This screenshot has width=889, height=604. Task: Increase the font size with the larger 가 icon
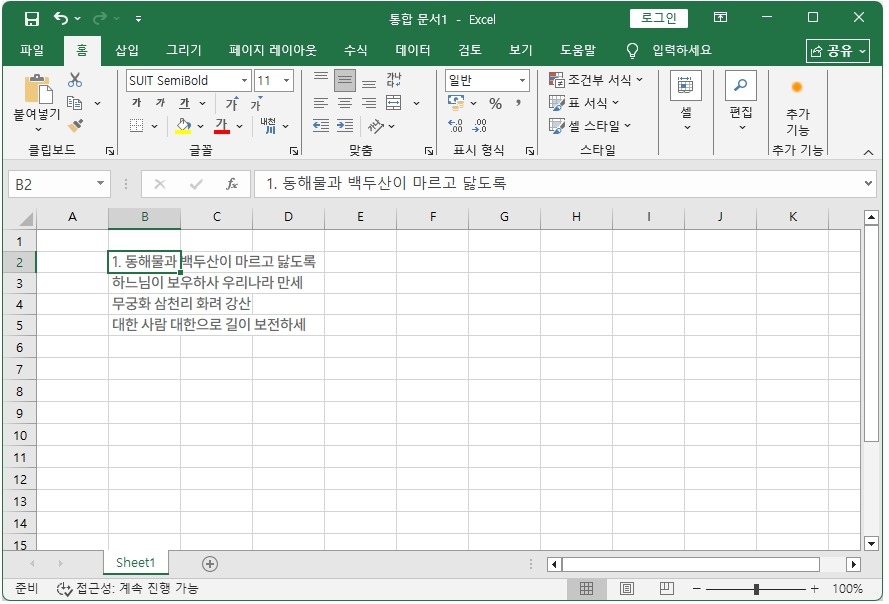click(232, 103)
